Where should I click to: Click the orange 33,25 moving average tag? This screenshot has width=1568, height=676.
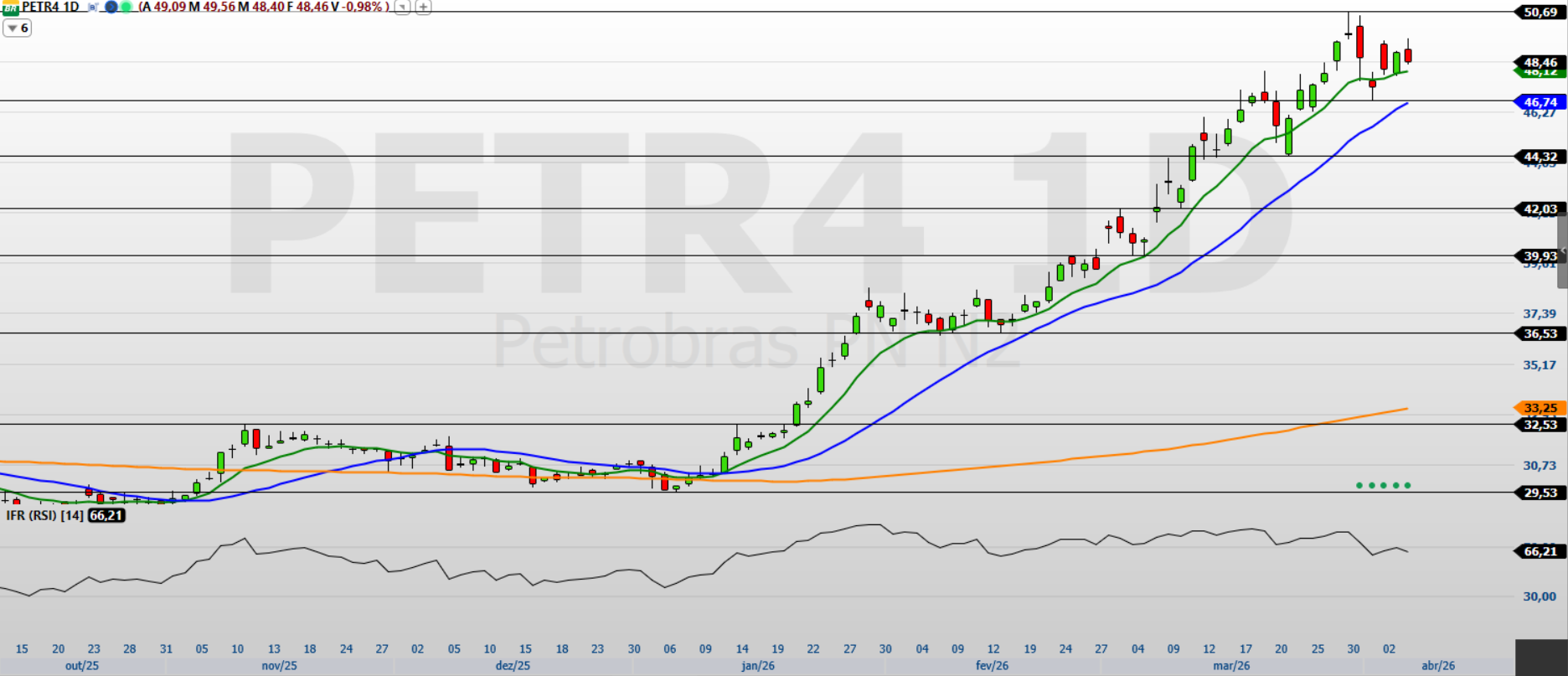(x=1540, y=408)
